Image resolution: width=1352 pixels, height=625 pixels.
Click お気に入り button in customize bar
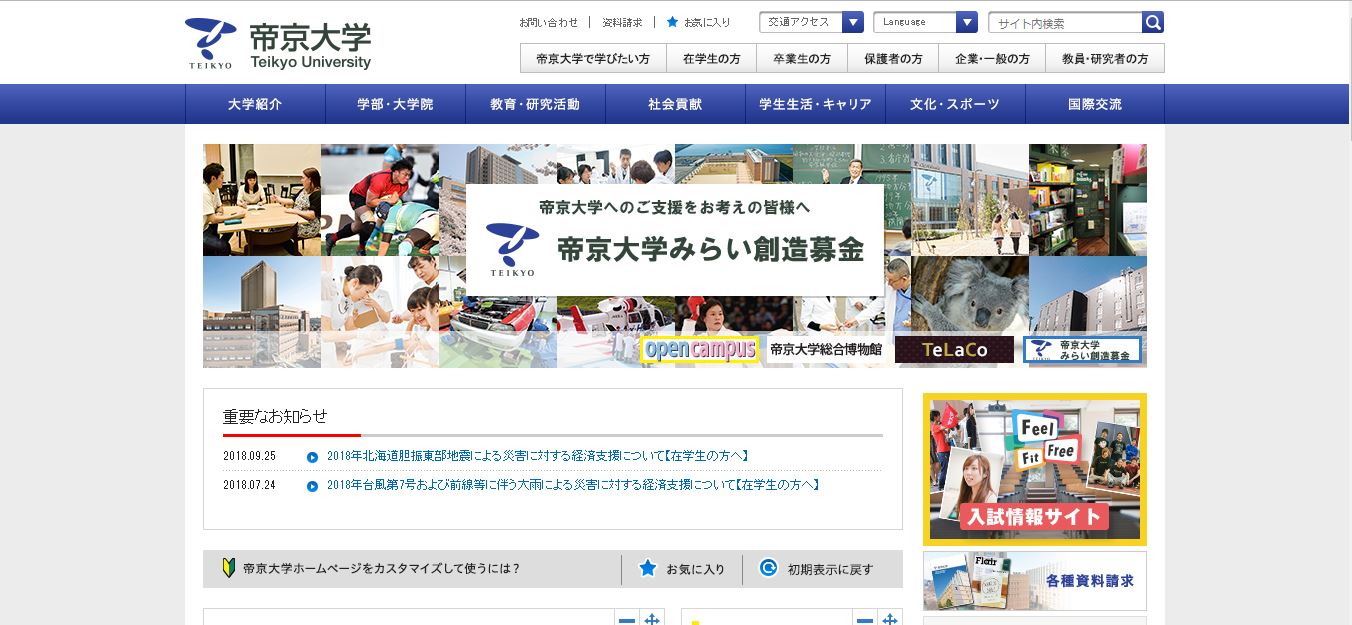click(682, 569)
